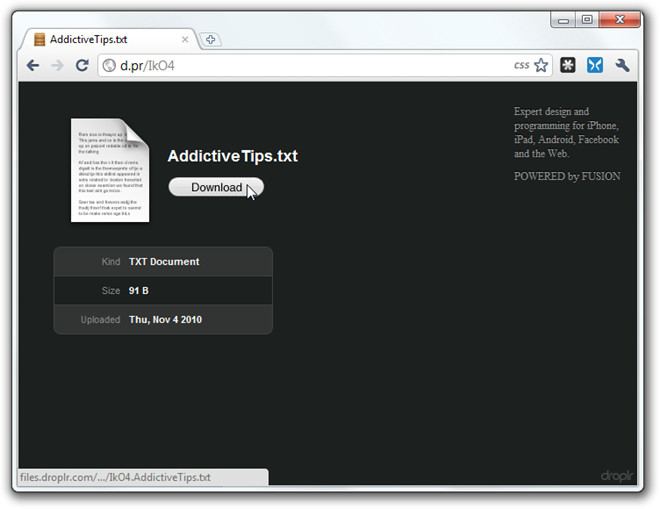Click the droplr logo at the bottom corner
The height and width of the screenshot is (509, 660).
pyautogui.click(x=617, y=476)
